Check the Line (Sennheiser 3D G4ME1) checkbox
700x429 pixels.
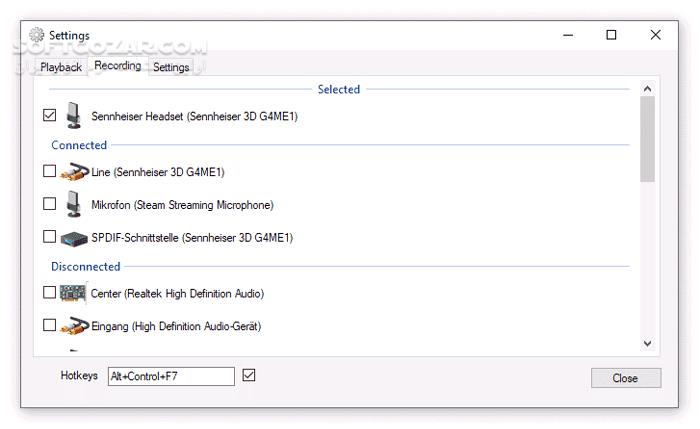[50, 172]
